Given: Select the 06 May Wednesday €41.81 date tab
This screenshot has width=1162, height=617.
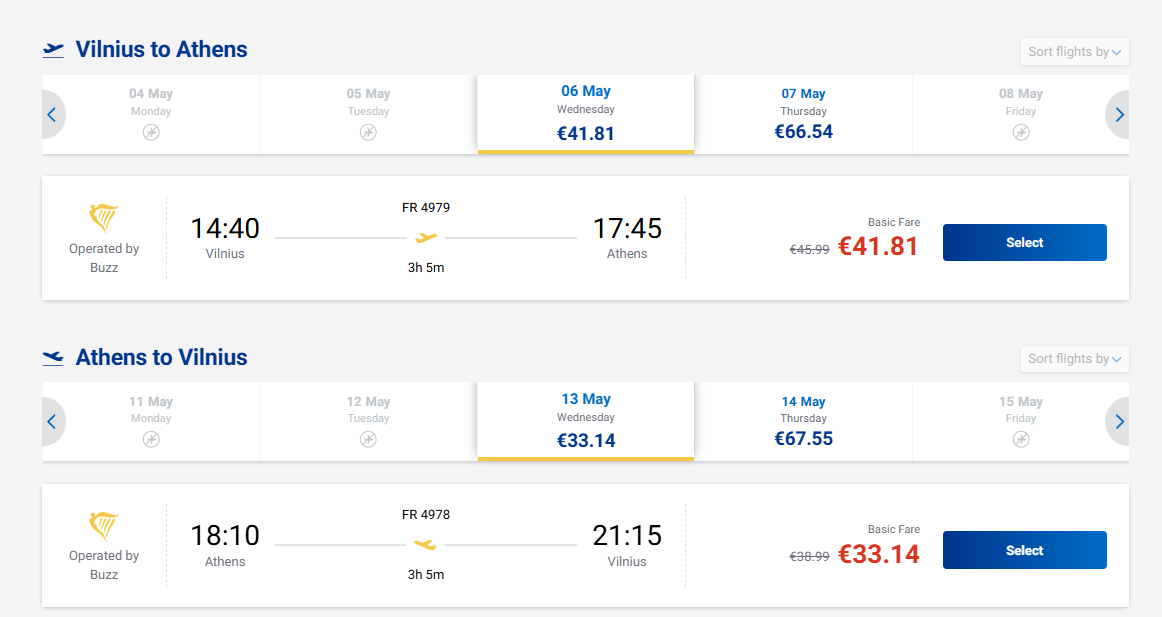Looking at the screenshot, I should tap(586, 114).
